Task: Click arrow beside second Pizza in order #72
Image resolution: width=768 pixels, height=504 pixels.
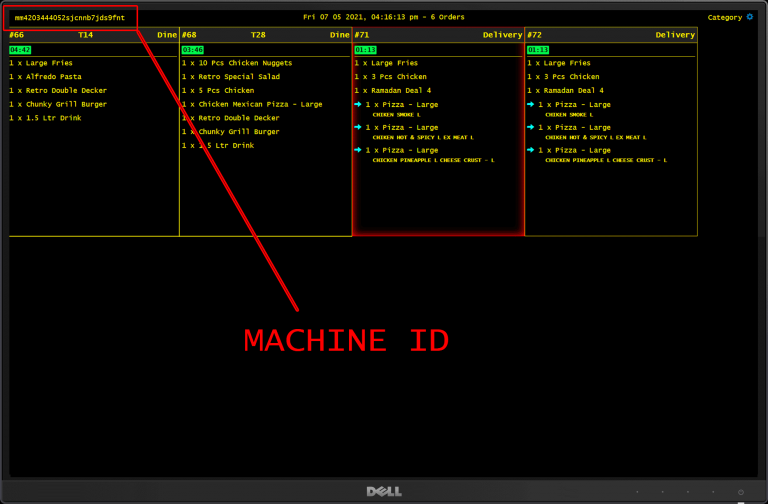Action: 532,127
